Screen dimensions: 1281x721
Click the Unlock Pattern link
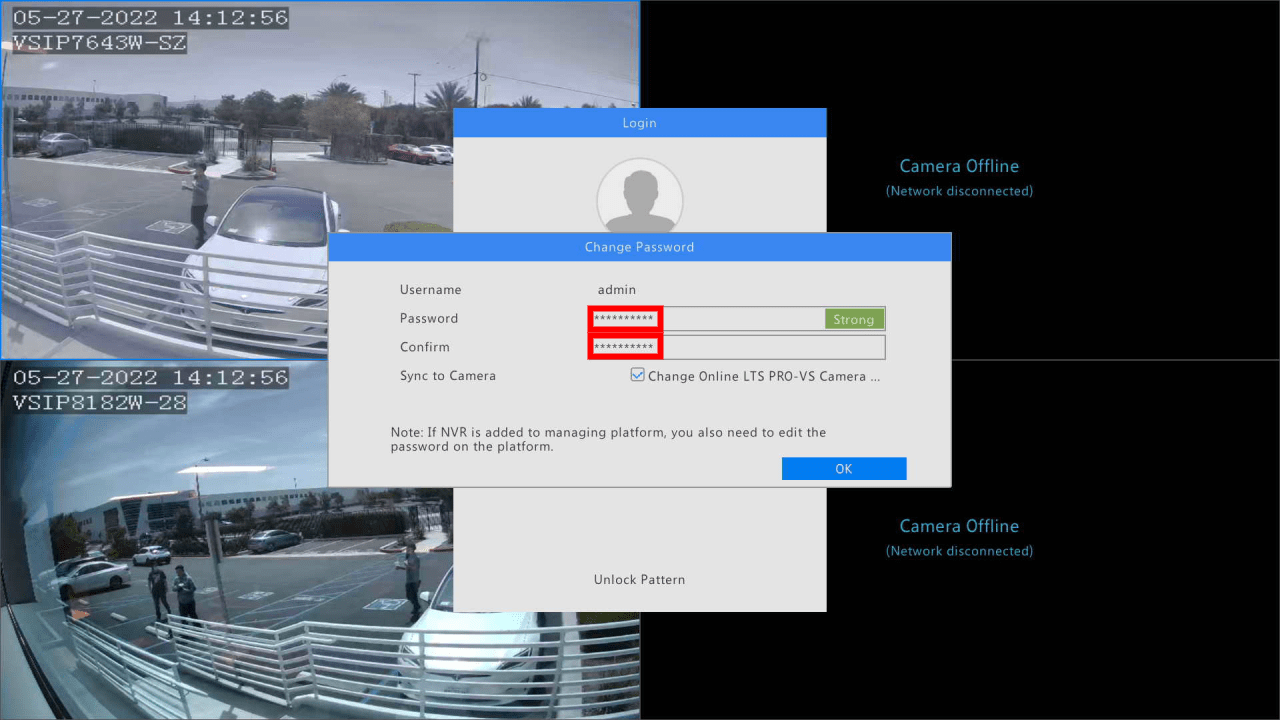tap(639, 580)
